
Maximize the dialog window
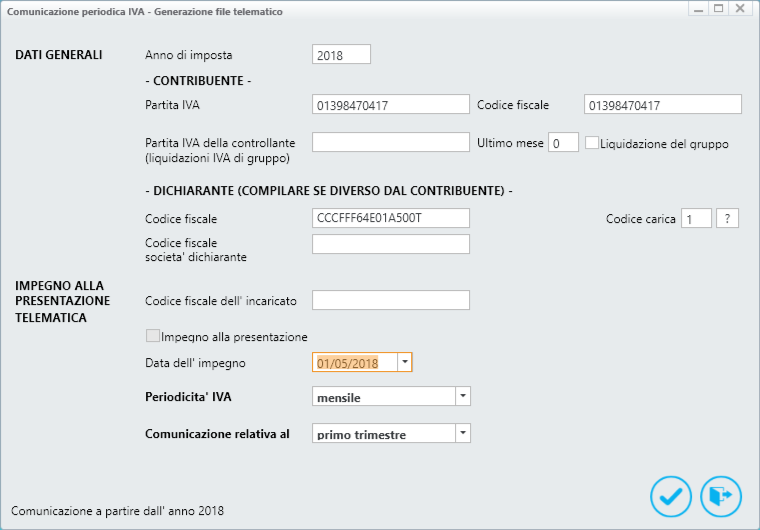pos(719,9)
